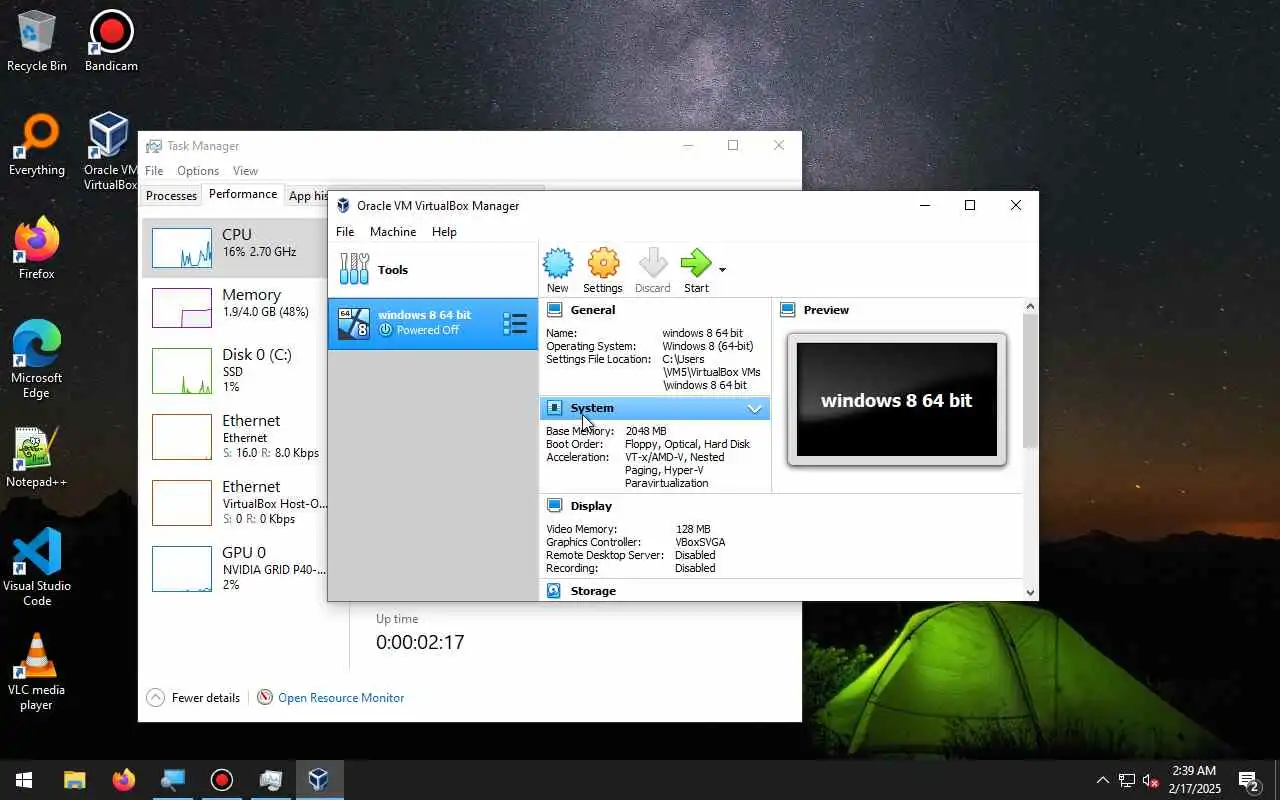Select the windows 8 64 bit machine
The width and height of the screenshot is (1280, 800).
(432, 323)
